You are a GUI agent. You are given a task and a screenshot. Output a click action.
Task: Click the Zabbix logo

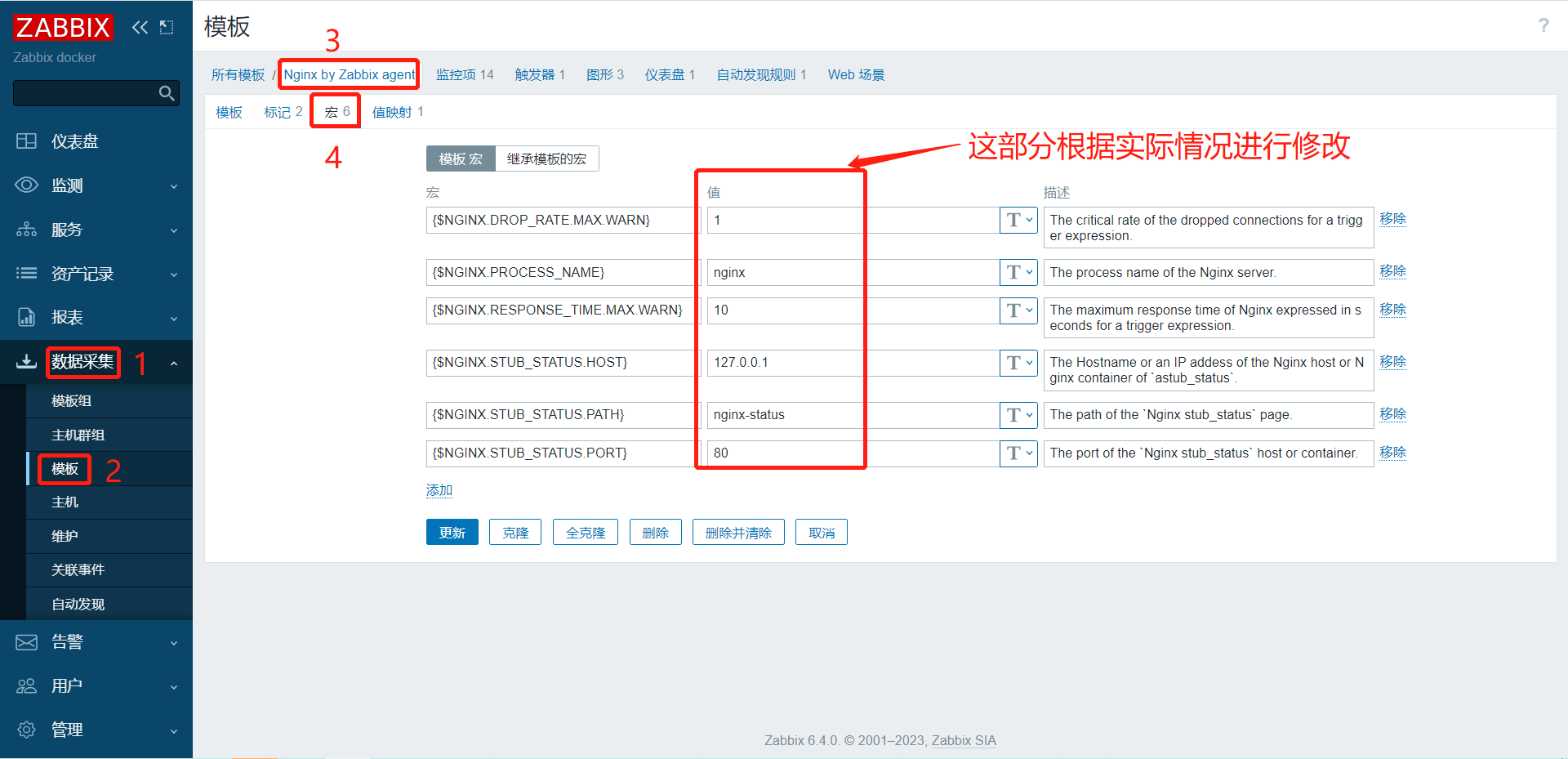(63, 27)
